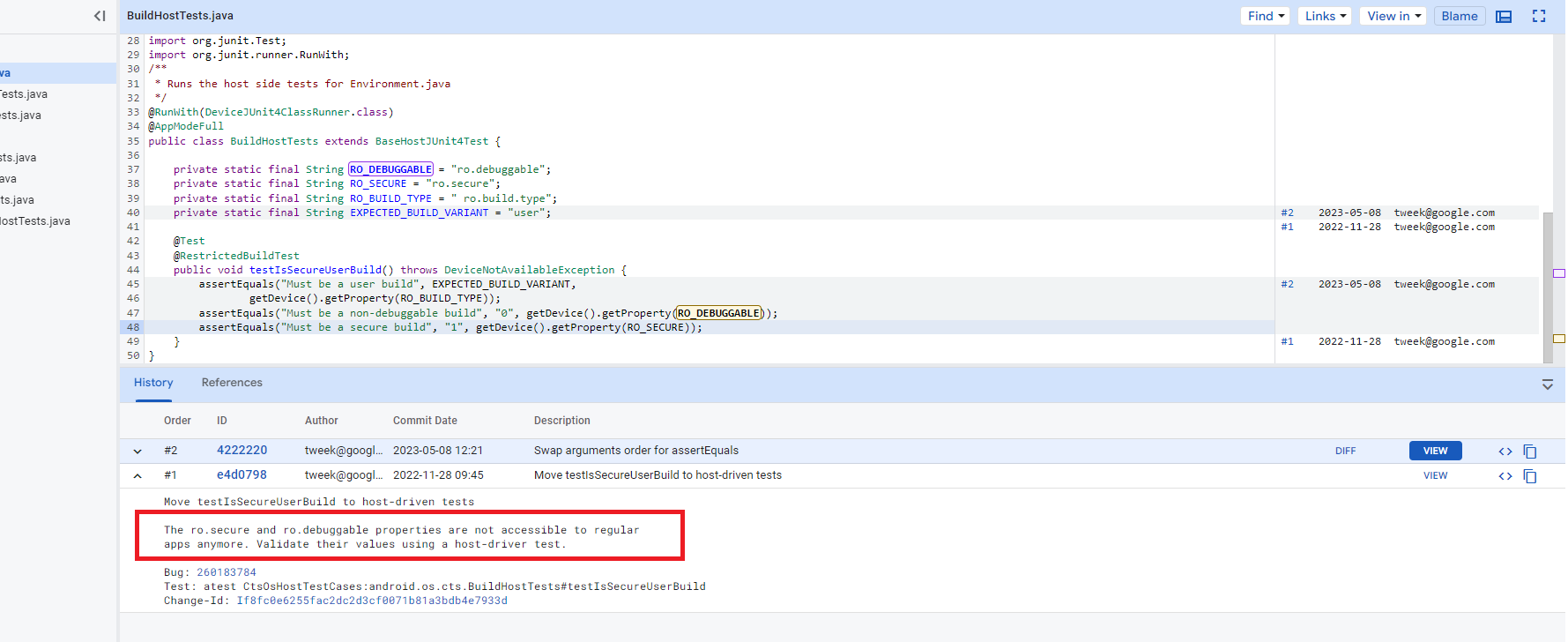The image size is (1568, 642).
Task: Click the code brackets icon for commit 4222220
Action: point(1505,452)
